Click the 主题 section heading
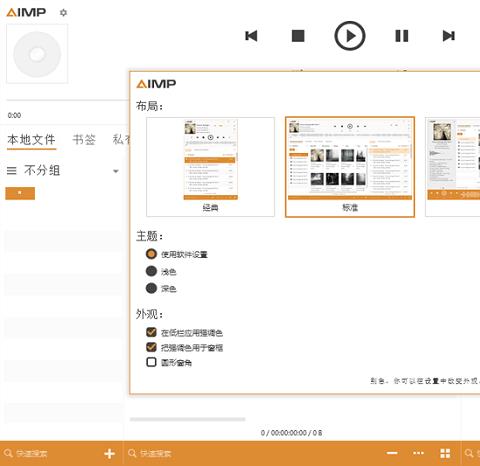 pyautogui.click(x=149, y=236)
